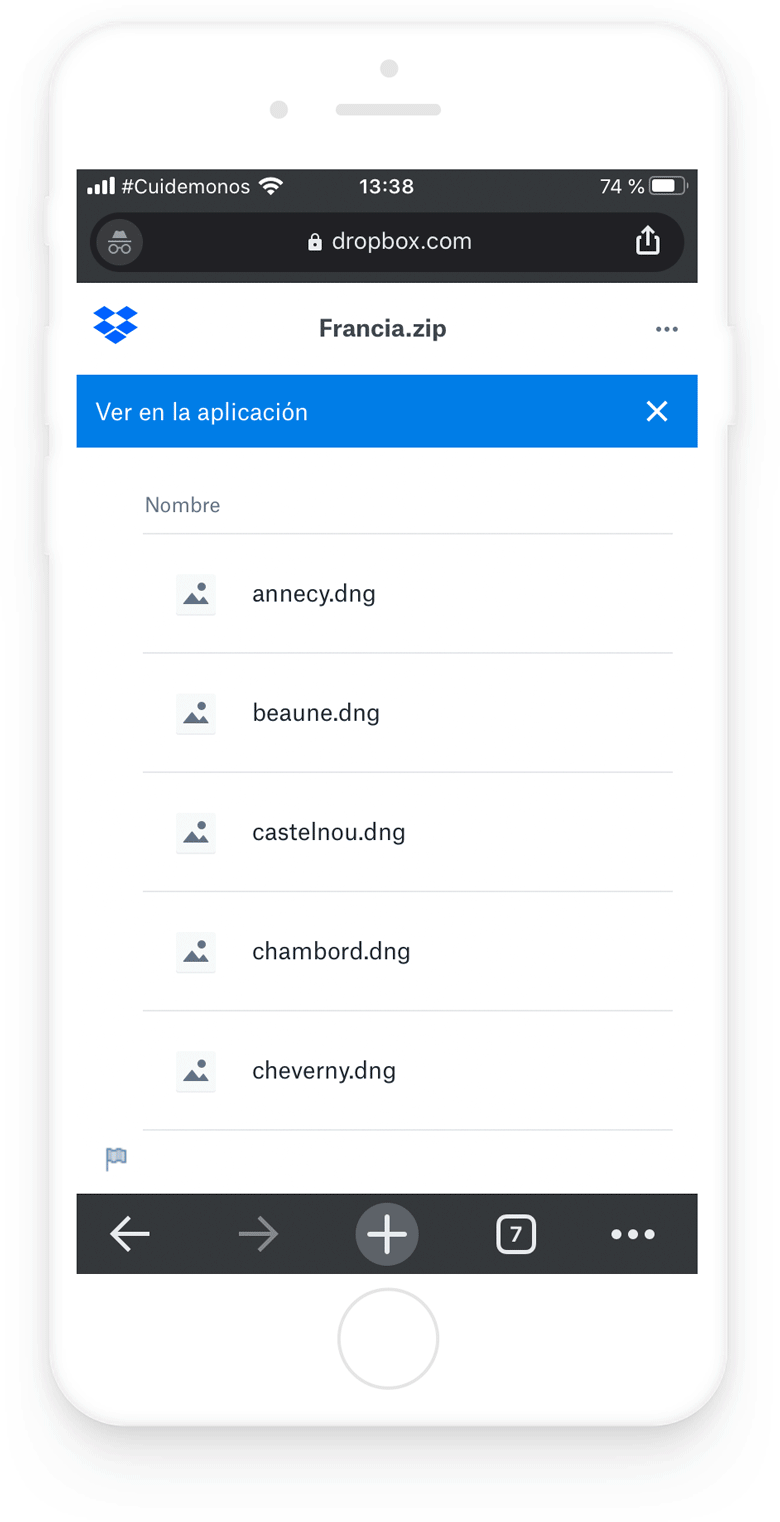Open the annecy.dng file
Screen dimensions: 780x1522
314,594
